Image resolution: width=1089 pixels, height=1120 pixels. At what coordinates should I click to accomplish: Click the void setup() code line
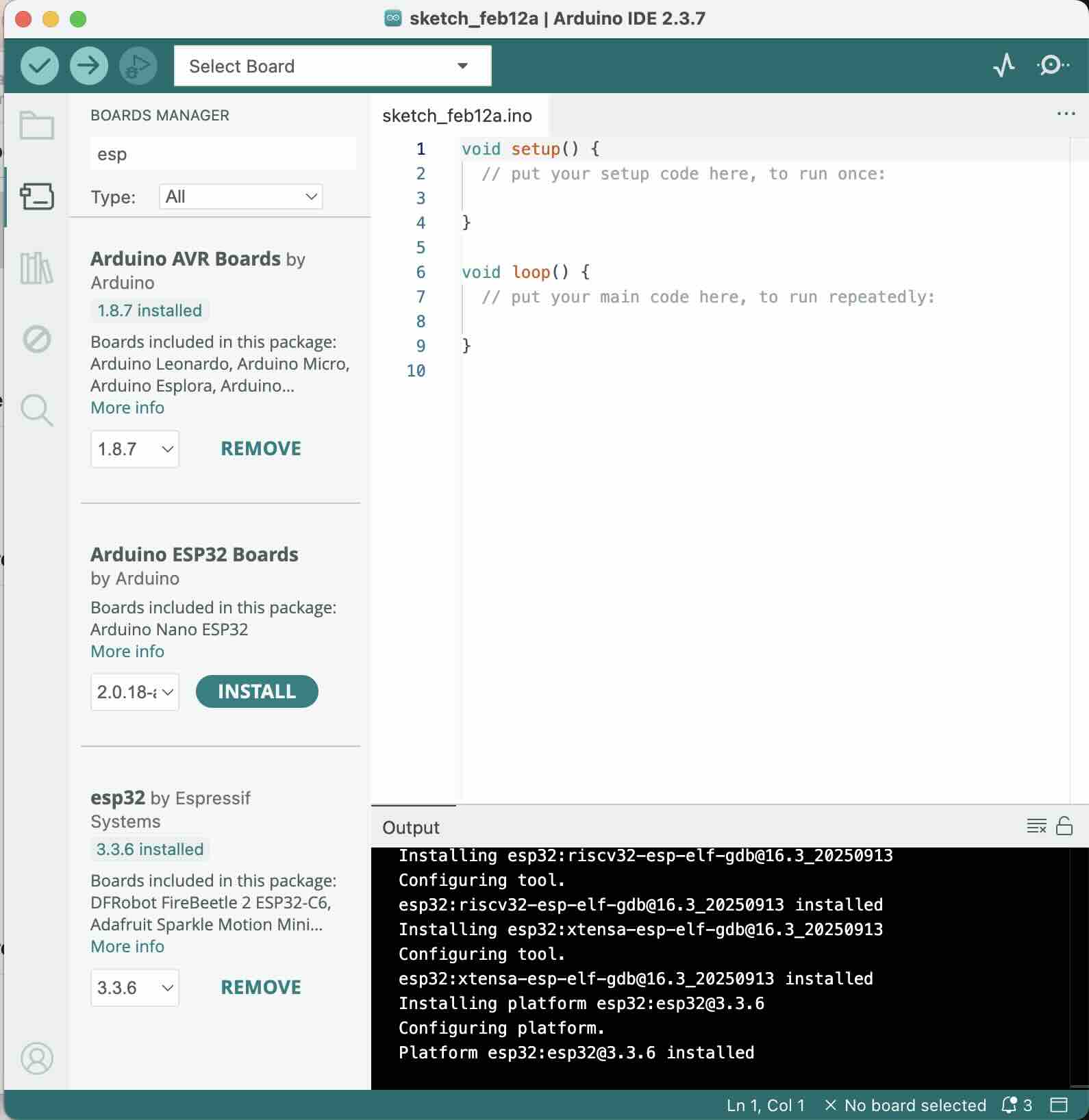(x=531, y=149)
